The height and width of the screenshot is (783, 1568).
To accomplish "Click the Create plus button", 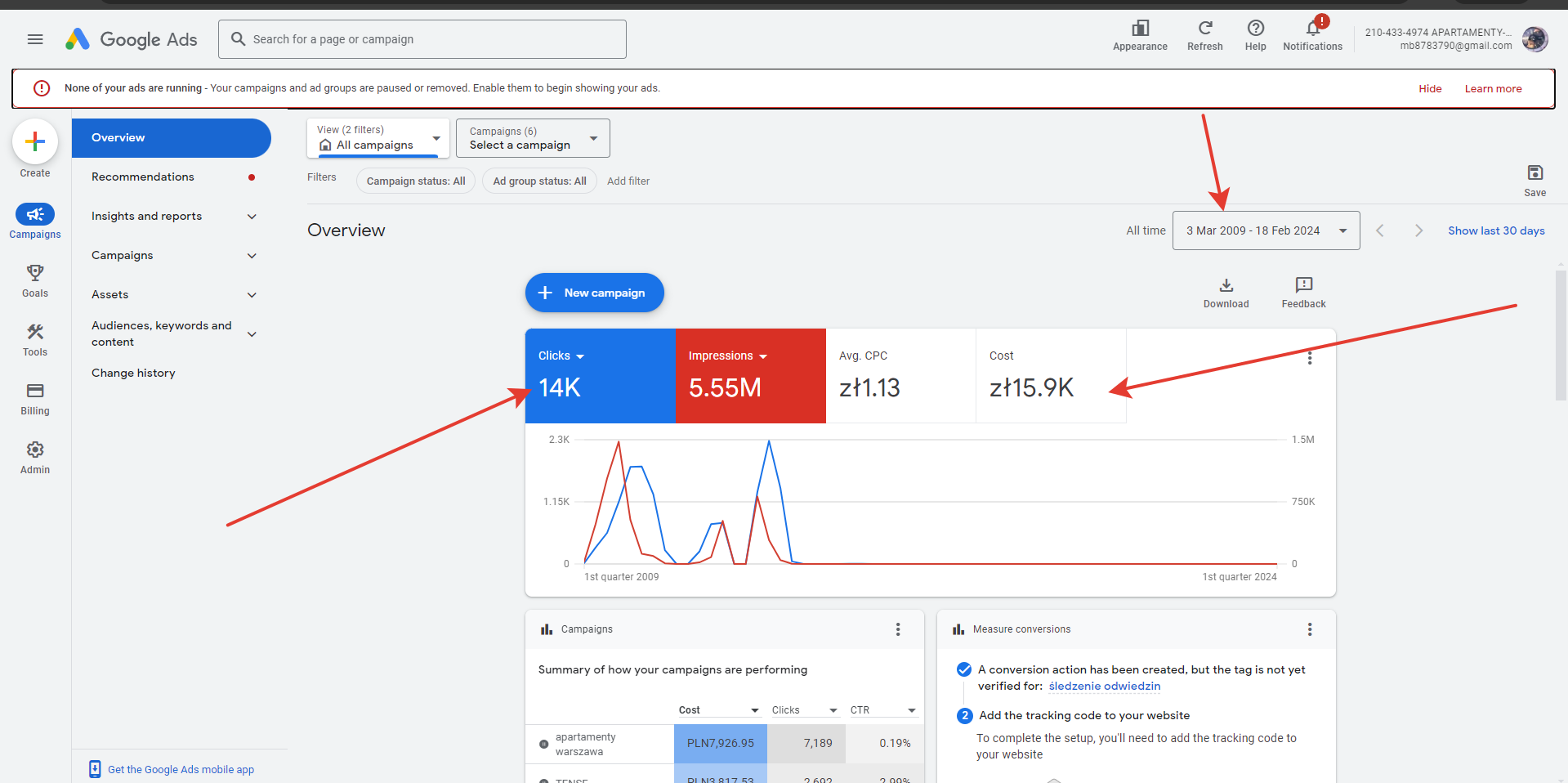I will click(35, 142).
